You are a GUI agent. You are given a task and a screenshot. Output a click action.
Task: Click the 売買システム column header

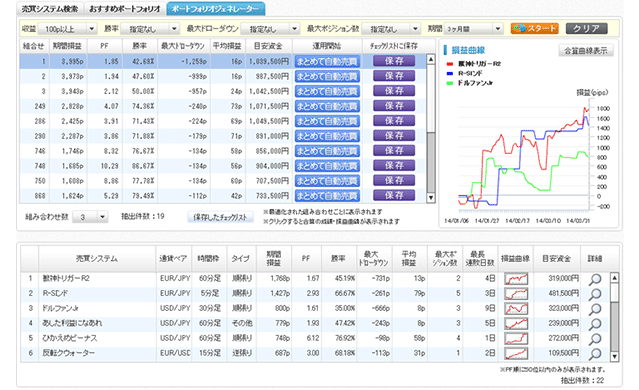(x=97, y=259)
